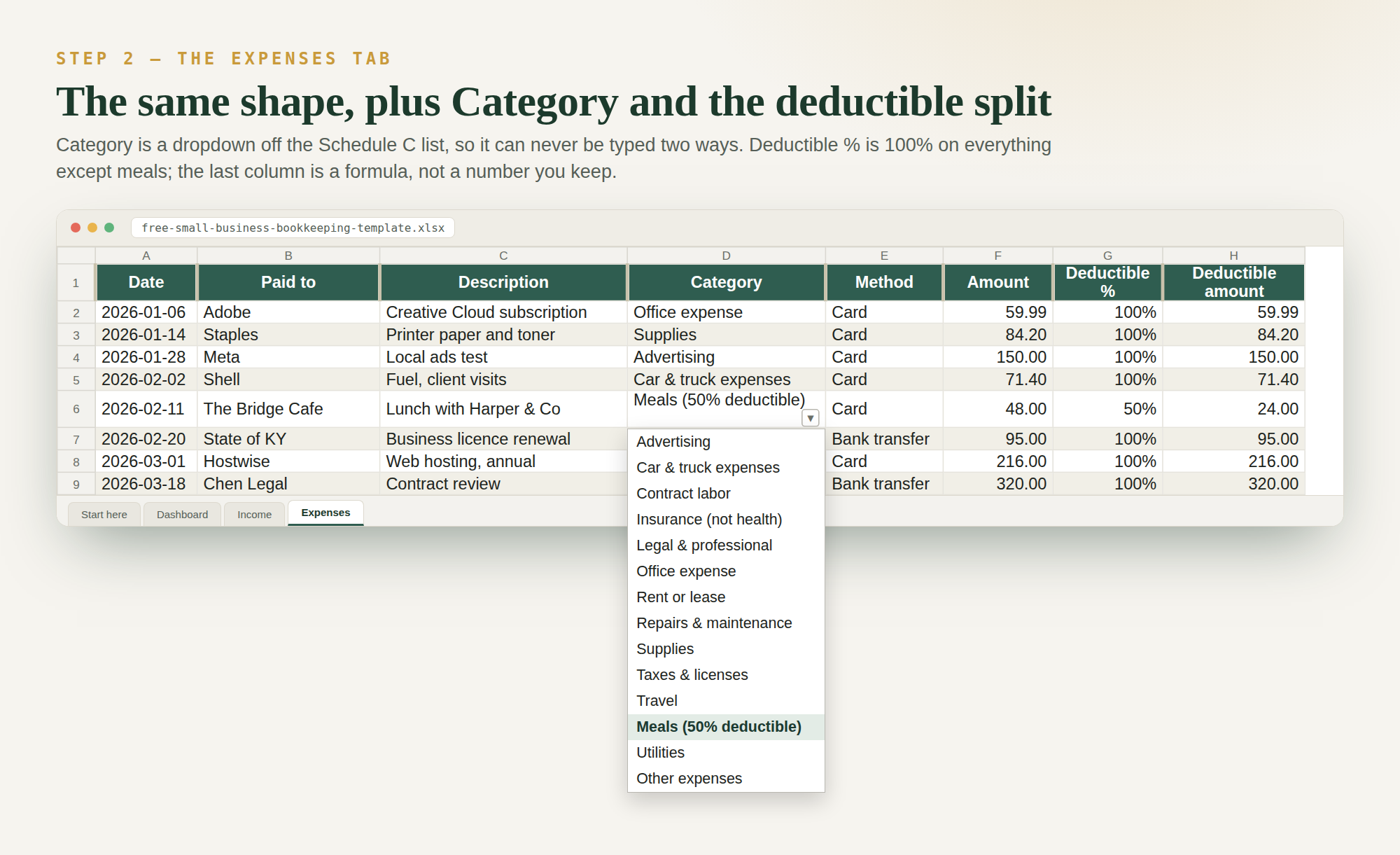
Task: Click the Category dropdown arrow in row 6
Action: point(810,418)
